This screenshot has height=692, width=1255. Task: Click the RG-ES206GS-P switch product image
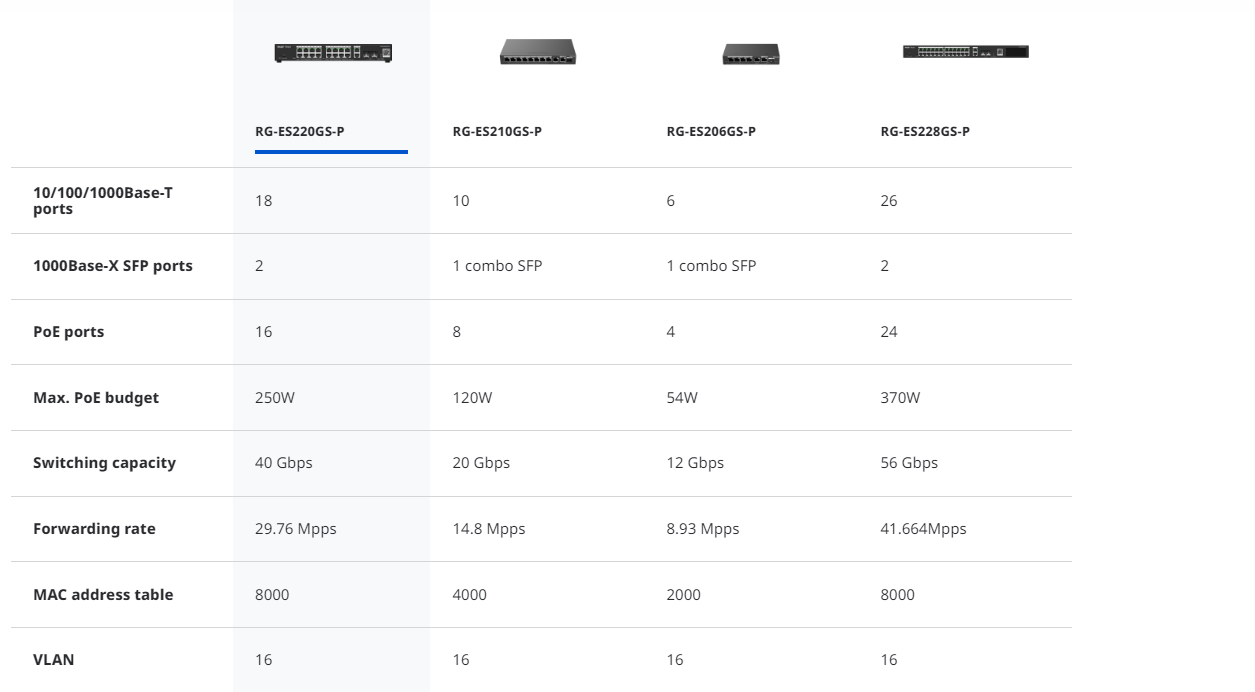tap(751, 54)
